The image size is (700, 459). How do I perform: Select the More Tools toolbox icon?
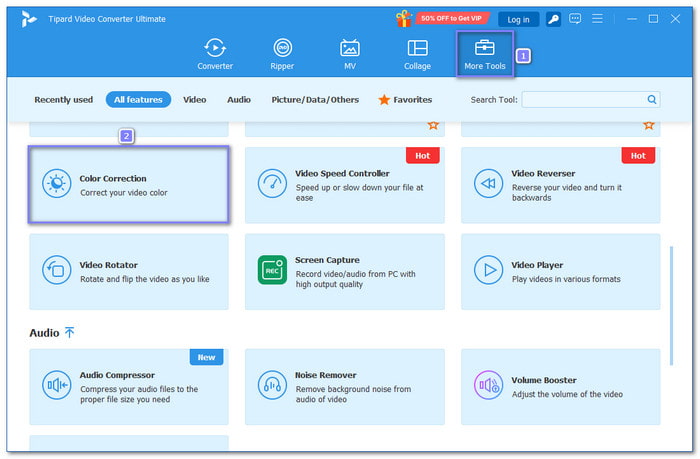pyautogui.click(x=484, y=47)
